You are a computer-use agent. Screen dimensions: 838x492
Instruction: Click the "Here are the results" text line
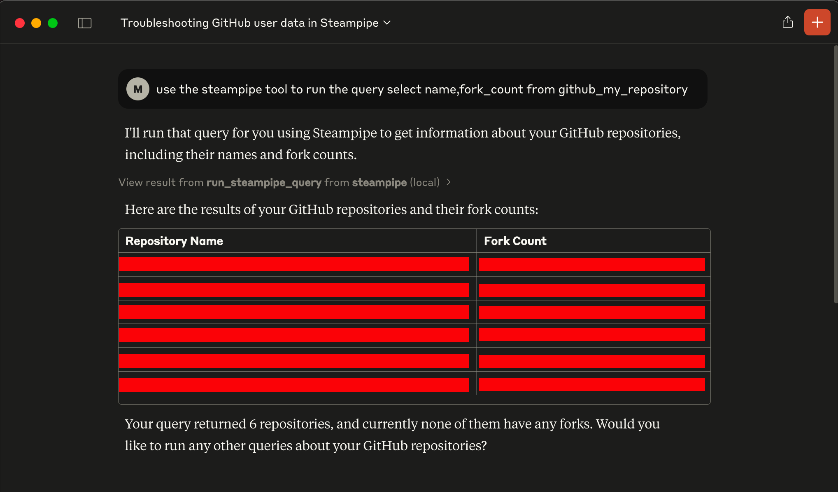pyautogui.click(x=331, y=210)
